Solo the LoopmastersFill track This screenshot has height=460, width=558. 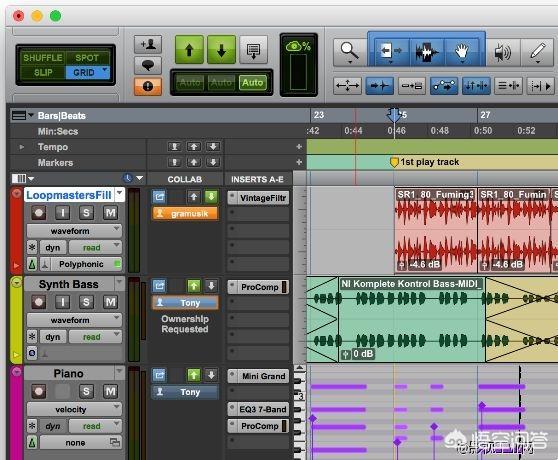pos(86,213)
